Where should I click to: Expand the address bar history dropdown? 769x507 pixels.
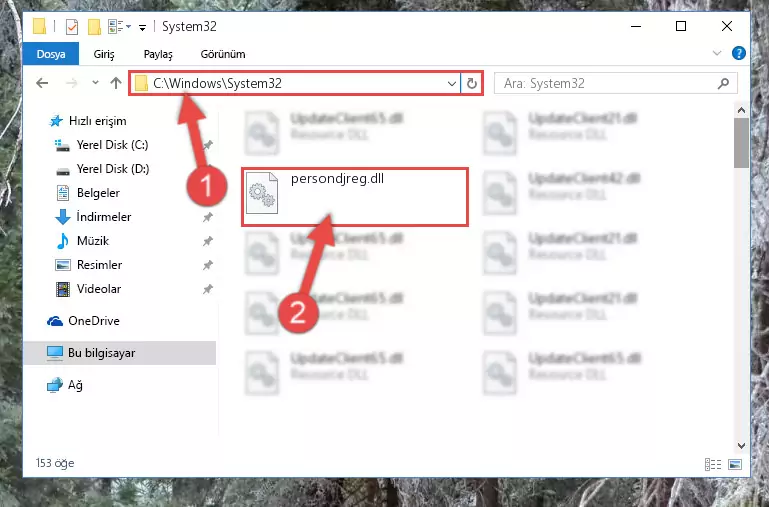click(452, 84)
